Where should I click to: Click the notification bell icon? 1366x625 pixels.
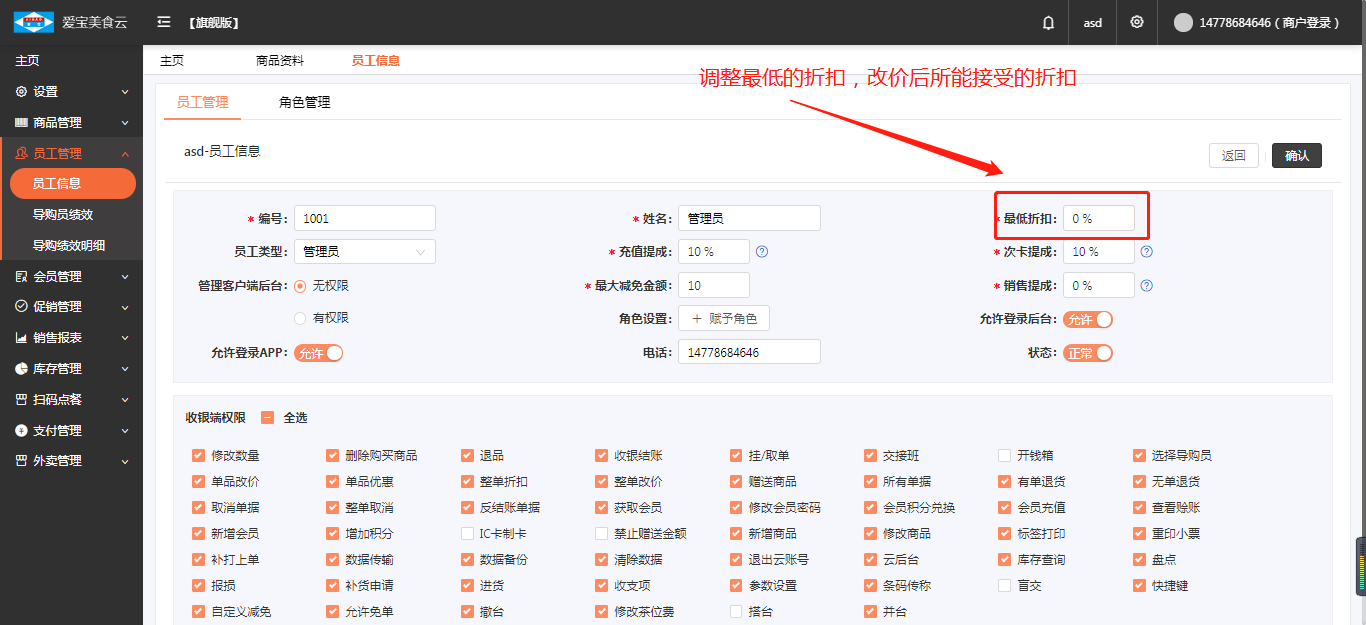pos(1048,22)
